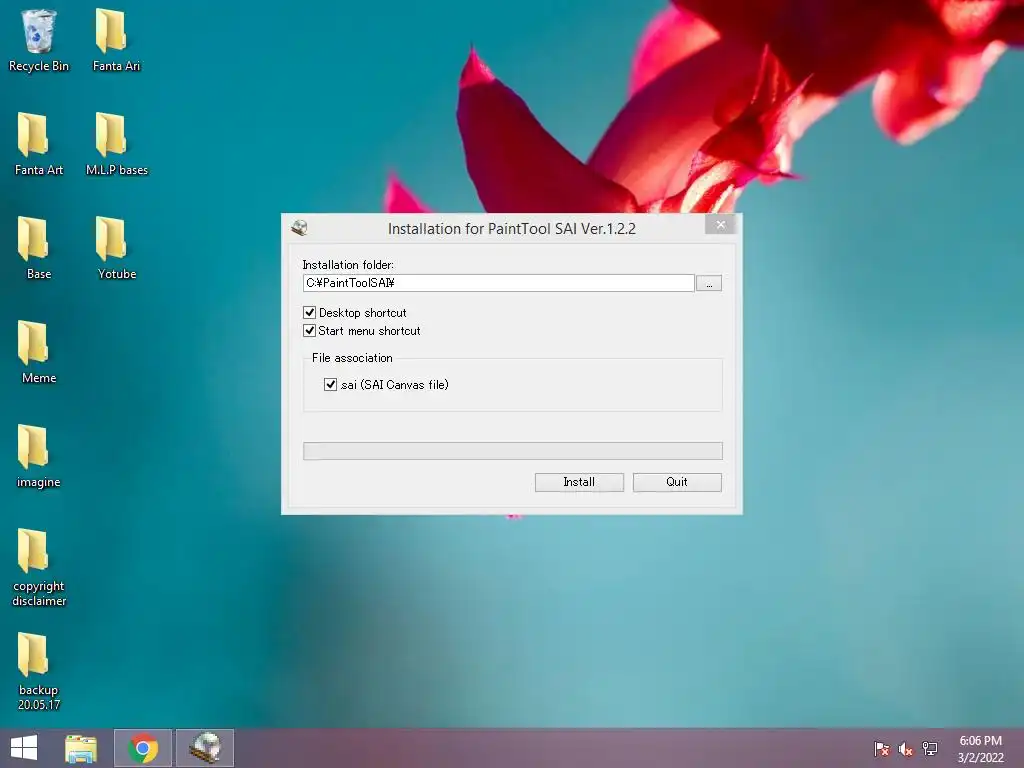Click the SAI installer taskbar icon
Screen dimensions: 1024x768
(205, 748)
